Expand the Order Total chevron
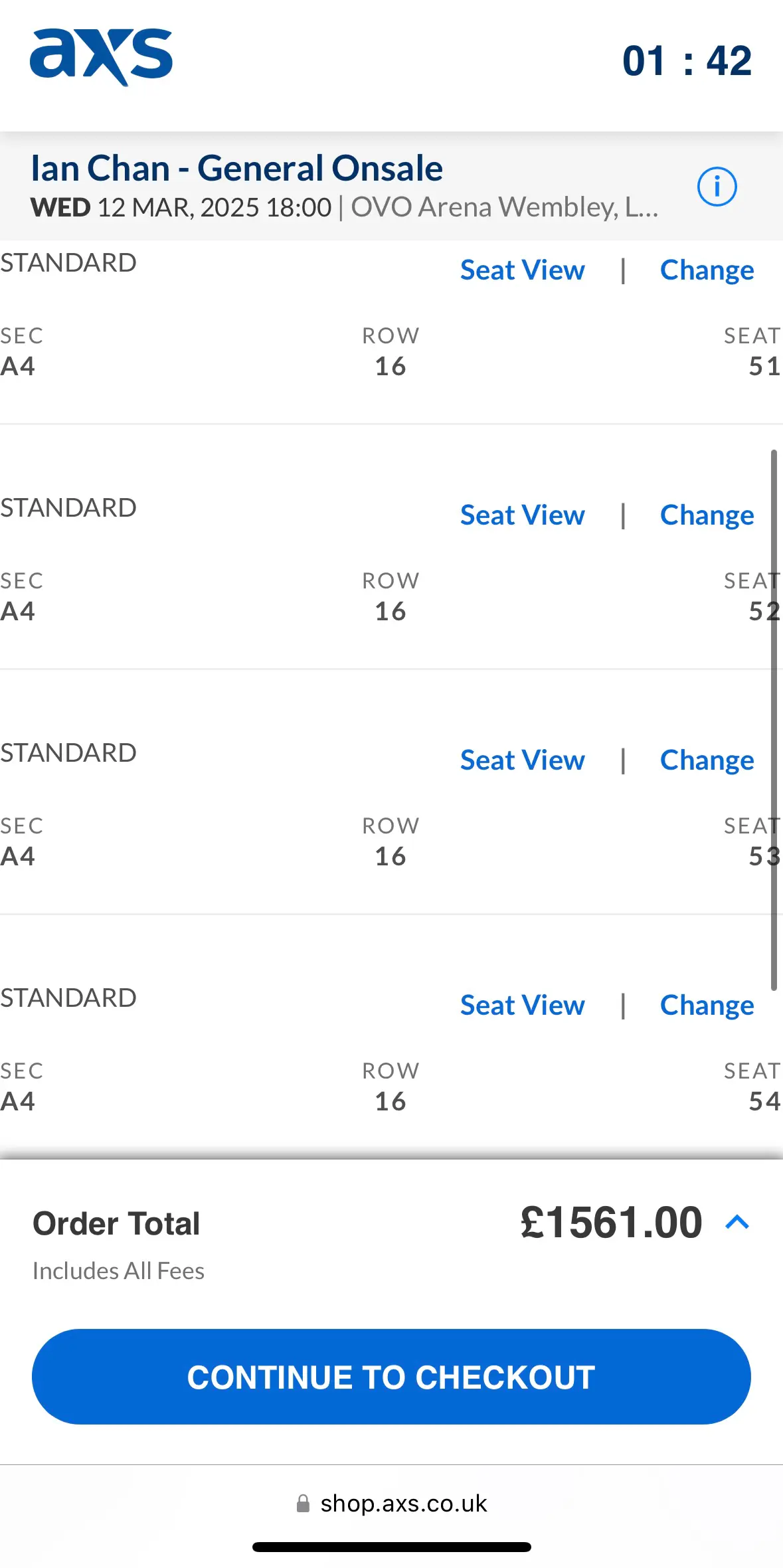783x1568 pixels. coord(737,1222)
